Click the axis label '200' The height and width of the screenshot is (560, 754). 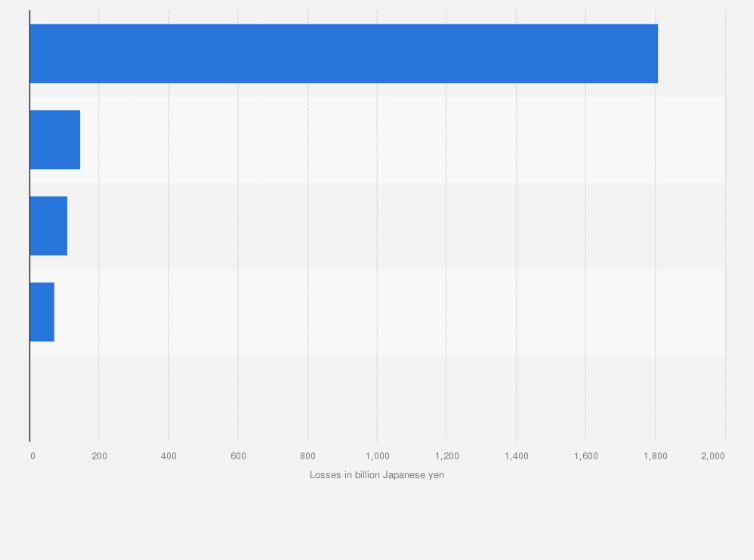tap(99, 456)
